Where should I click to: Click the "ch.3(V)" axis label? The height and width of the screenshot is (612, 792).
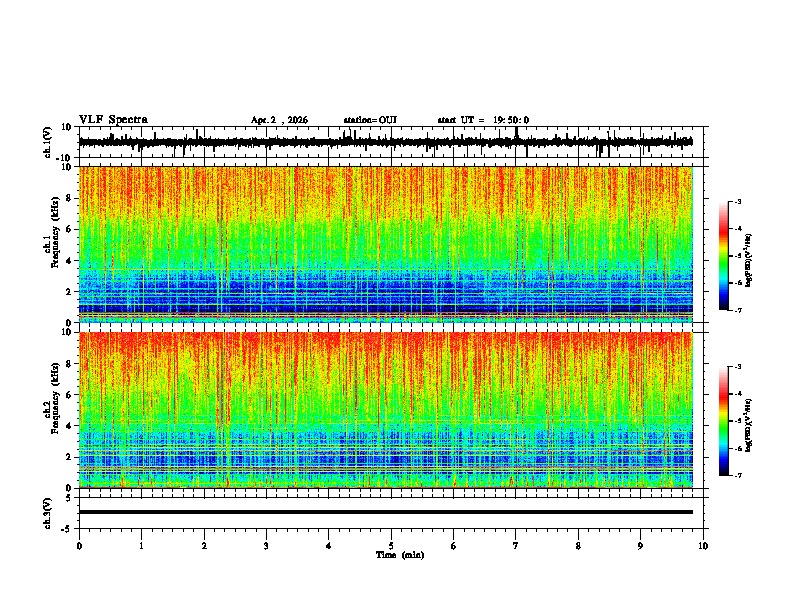(48, 513)
